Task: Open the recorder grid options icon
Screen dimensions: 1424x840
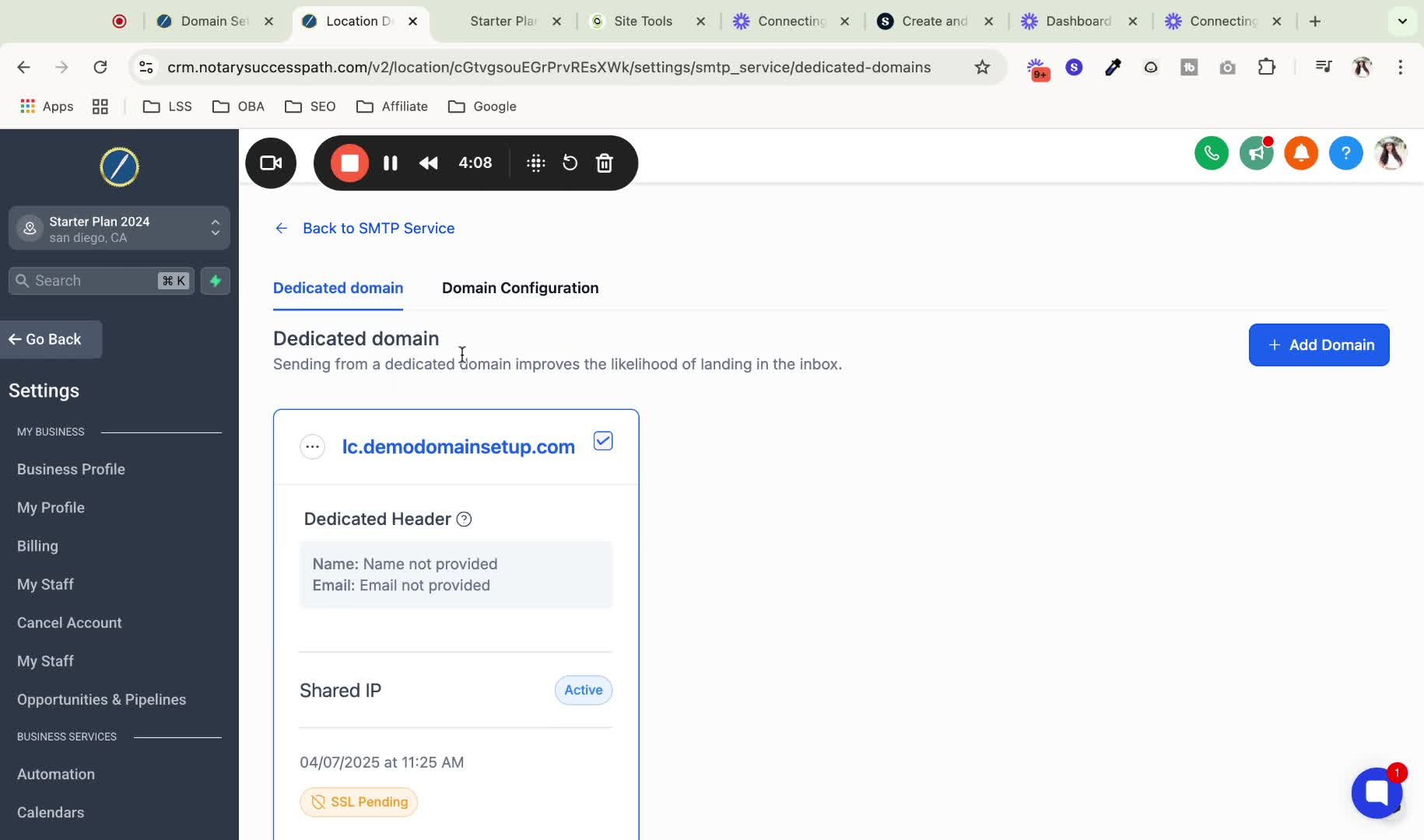Action: 535,163
